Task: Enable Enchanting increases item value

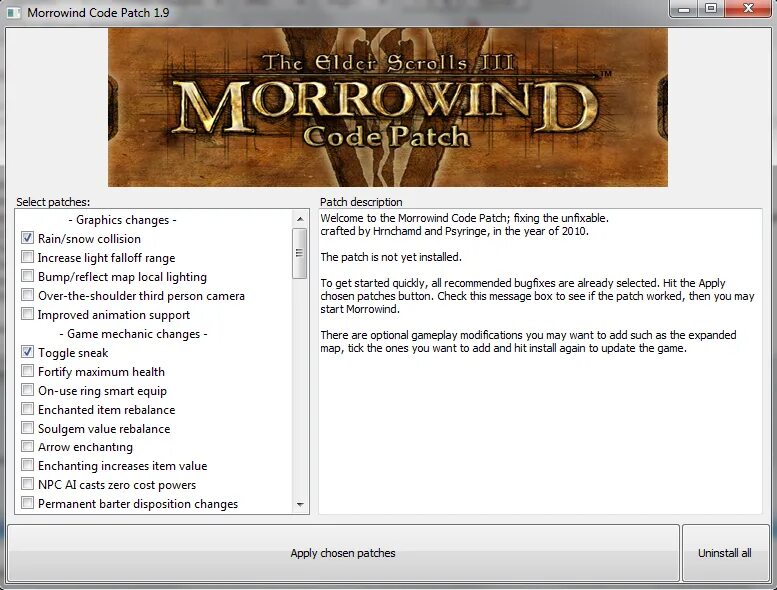Action: (27, 465)
